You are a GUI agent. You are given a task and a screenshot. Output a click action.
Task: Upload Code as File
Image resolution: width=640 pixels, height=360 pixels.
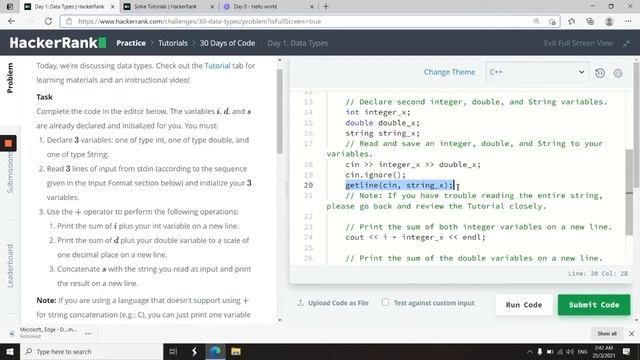click(x=333, y=303)
